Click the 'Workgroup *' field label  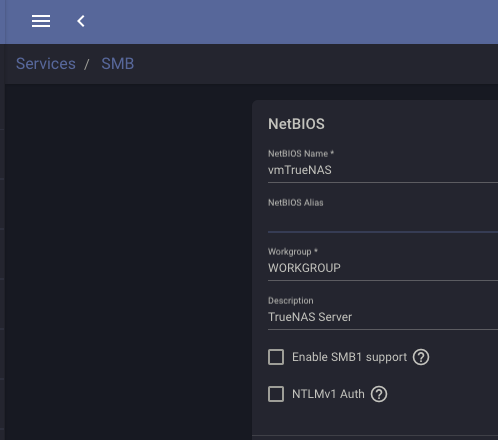click(x=293, y=252)
